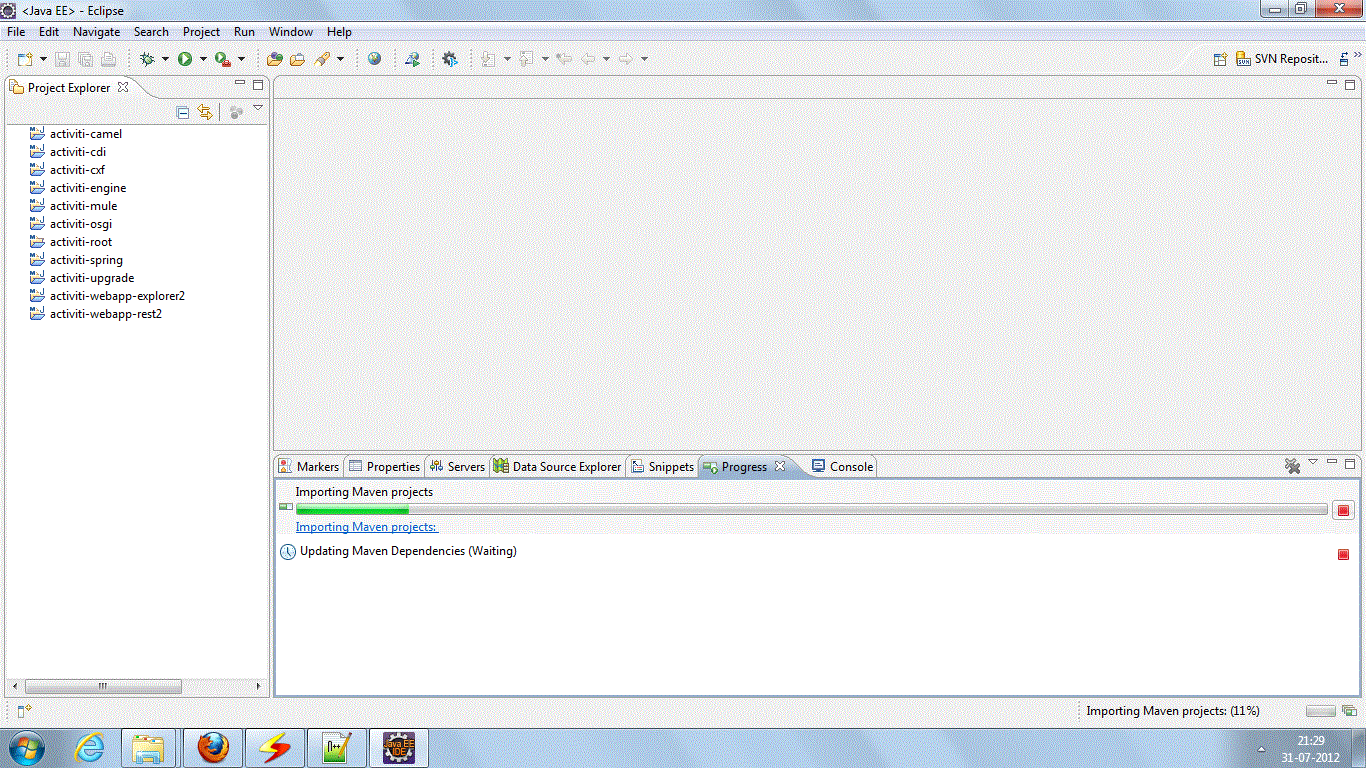
Task: Open the New wizard dropdown arrow
Action: (43, 59)
